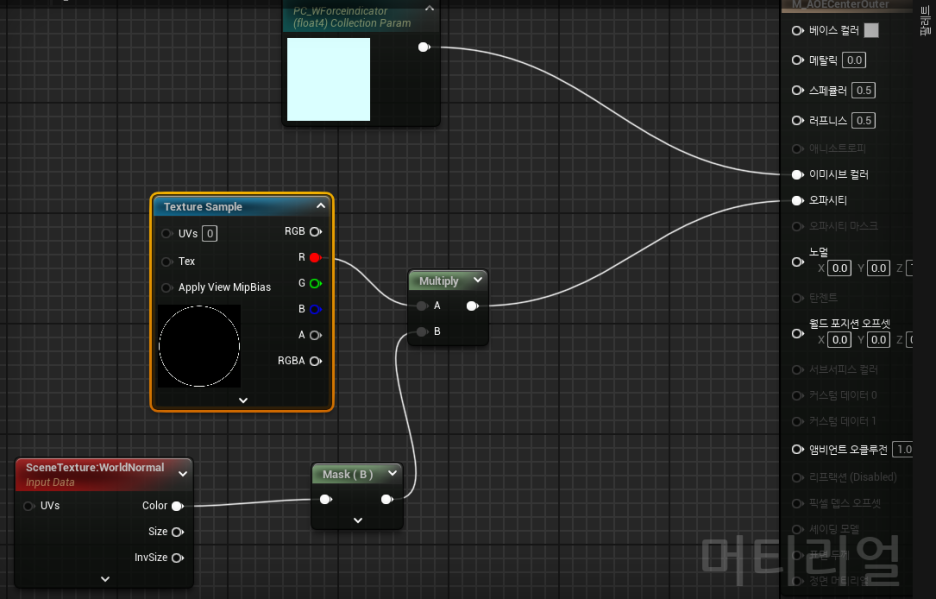Click SceneTexture Color output pin

(x=177, y=506)
